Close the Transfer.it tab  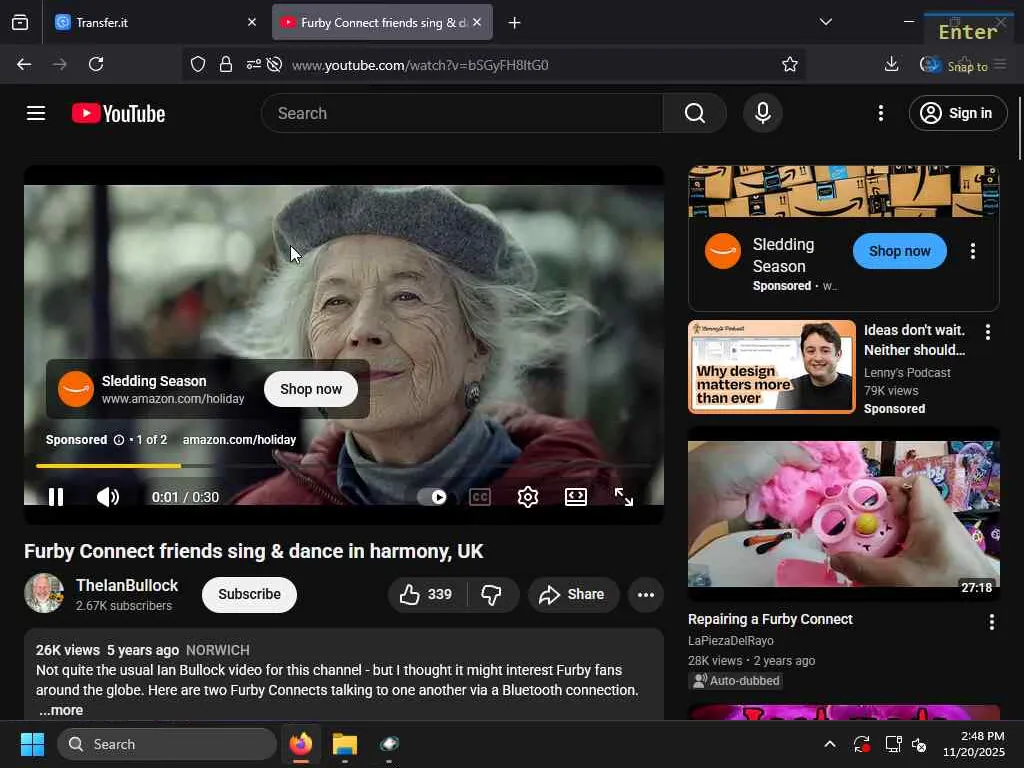(252, 22)
